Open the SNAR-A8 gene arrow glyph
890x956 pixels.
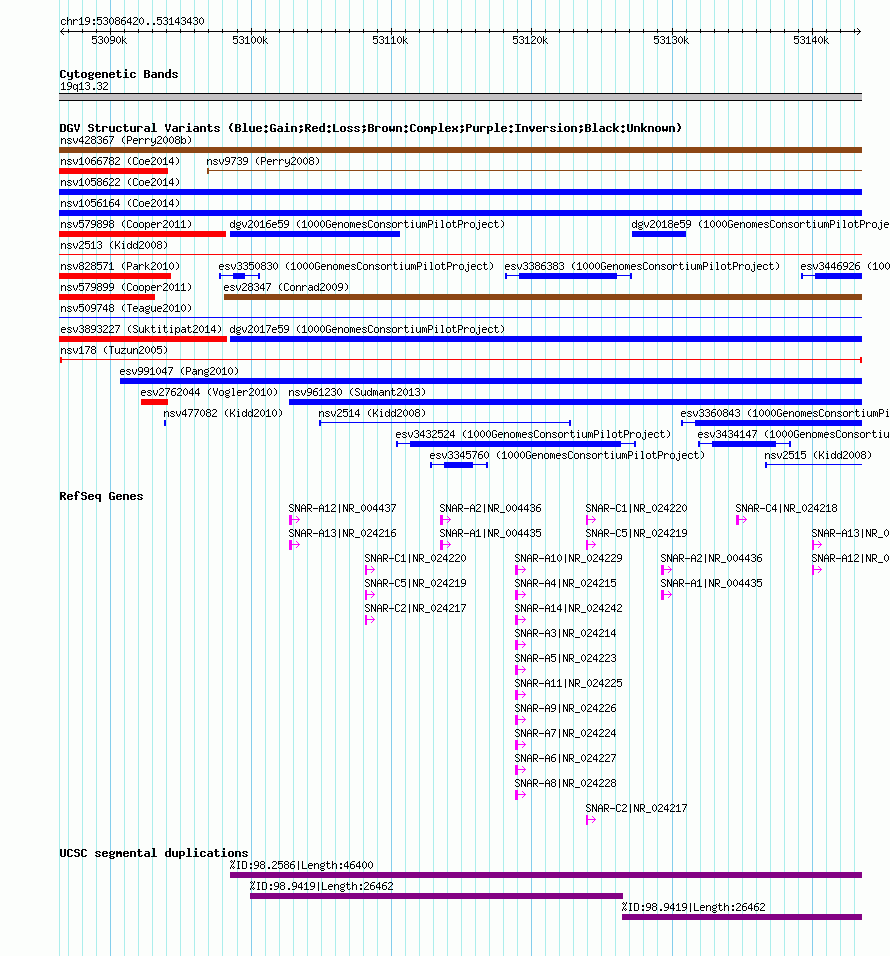tap(520, 795)
